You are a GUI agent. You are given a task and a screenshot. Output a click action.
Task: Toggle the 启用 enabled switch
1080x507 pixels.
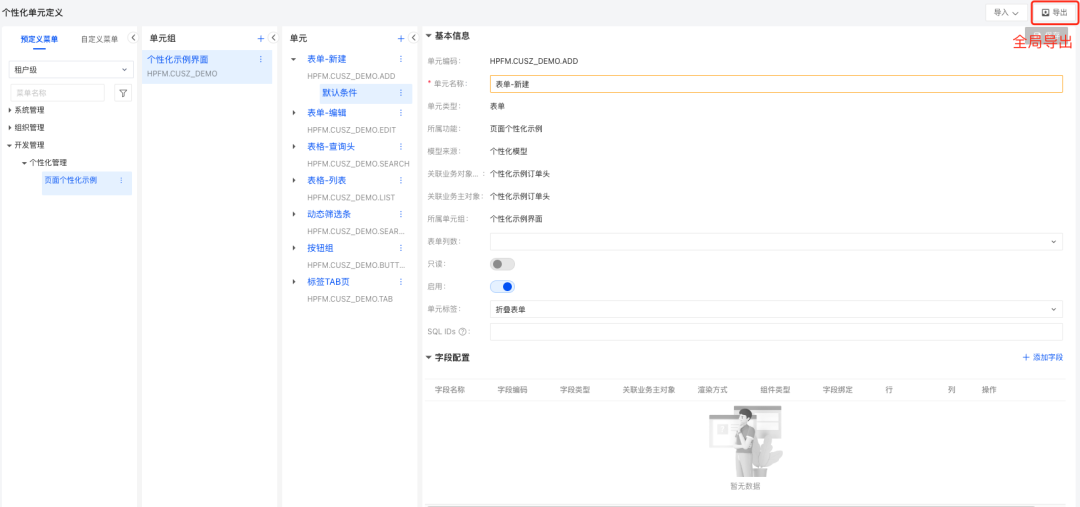[x=502, y=287]
